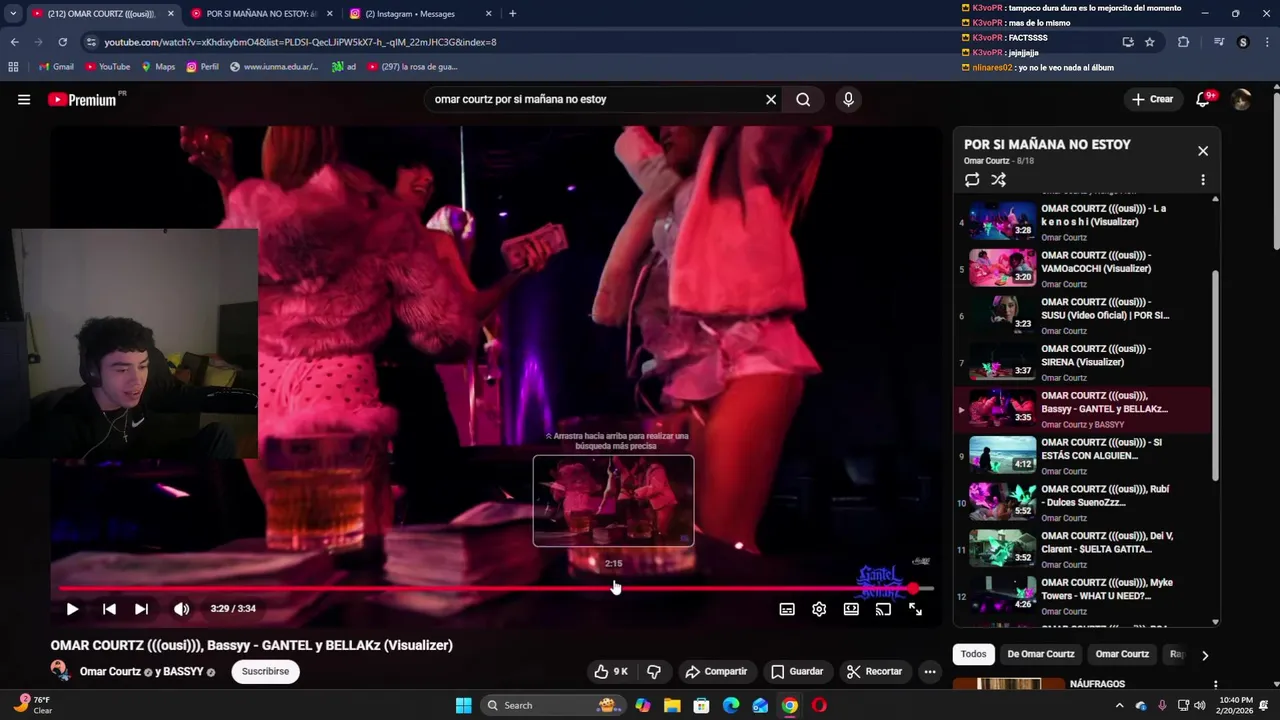Open Chrome extensions puzzle icon
Screen dimensions: 1280x720
1184,42
